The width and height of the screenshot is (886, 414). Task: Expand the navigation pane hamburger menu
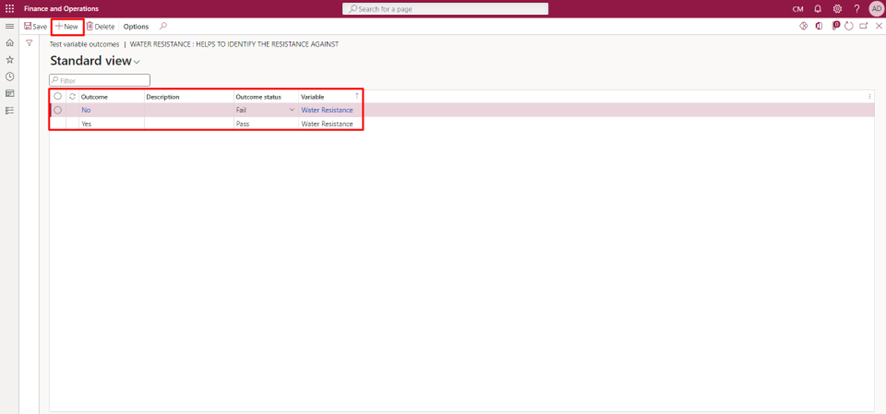click(x=10, y=27)
